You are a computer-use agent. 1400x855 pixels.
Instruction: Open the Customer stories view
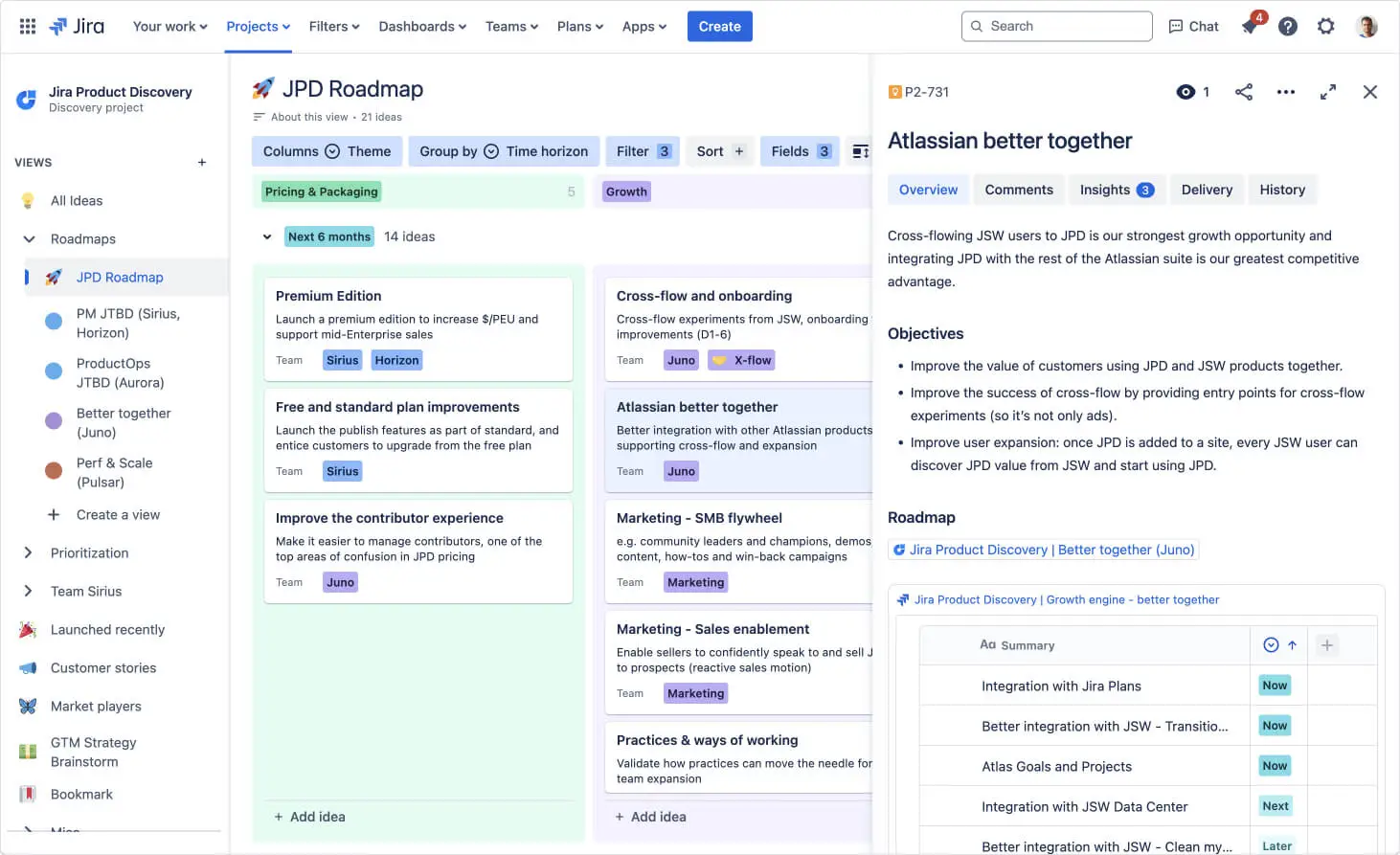coord(103,667)
